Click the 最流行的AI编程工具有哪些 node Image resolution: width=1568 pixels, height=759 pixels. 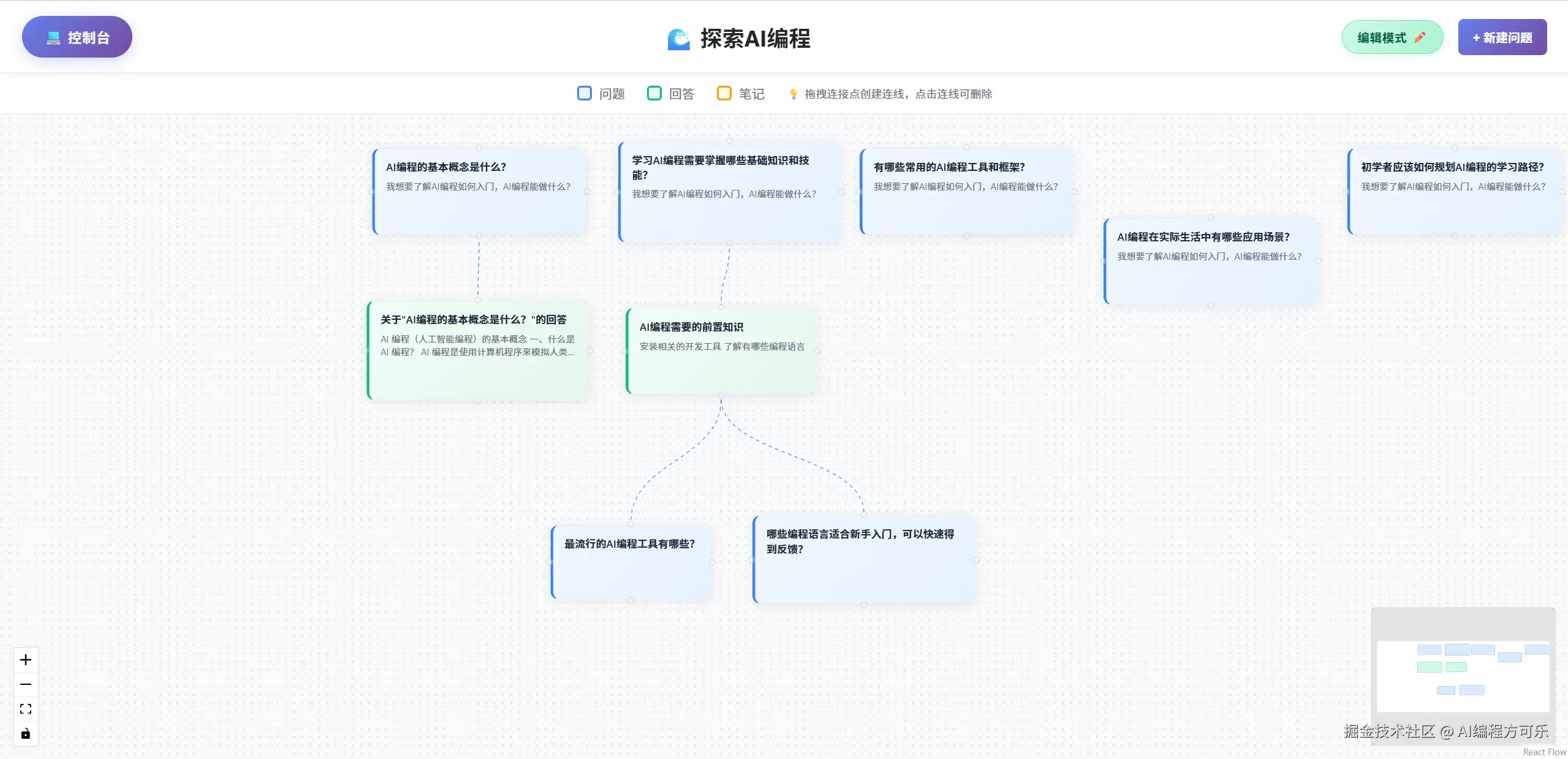pos(631,562)
